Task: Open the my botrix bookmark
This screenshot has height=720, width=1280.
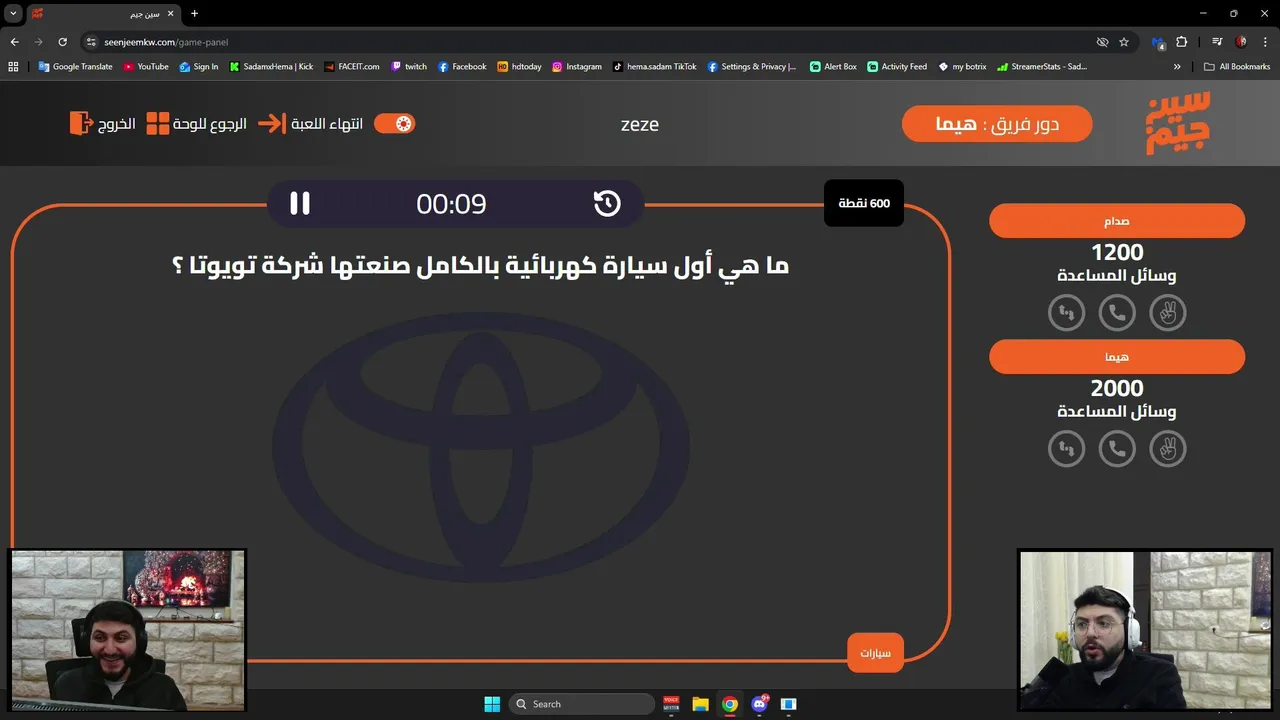Action: point(962,67)
